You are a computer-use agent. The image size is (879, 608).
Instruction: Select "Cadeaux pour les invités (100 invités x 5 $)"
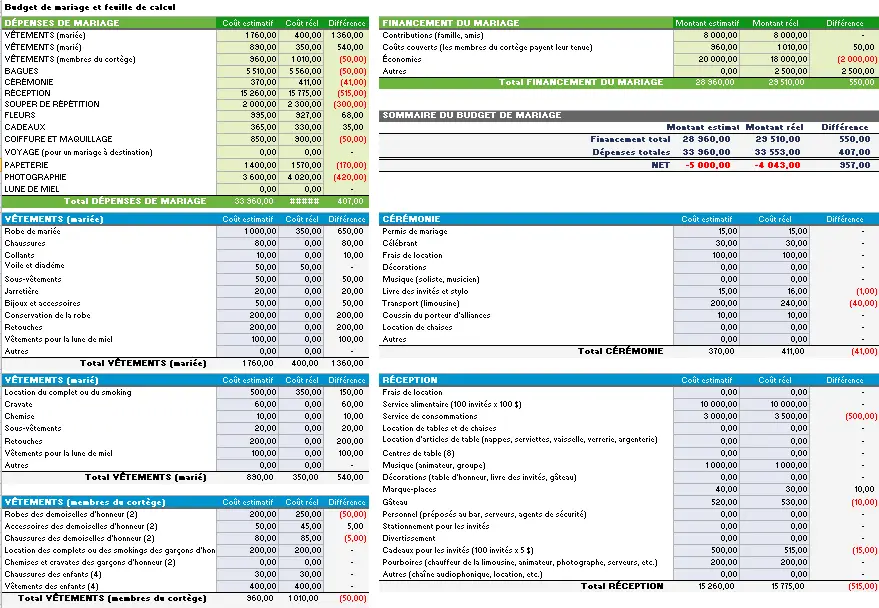pyautogui.click(x=458, y=551)
